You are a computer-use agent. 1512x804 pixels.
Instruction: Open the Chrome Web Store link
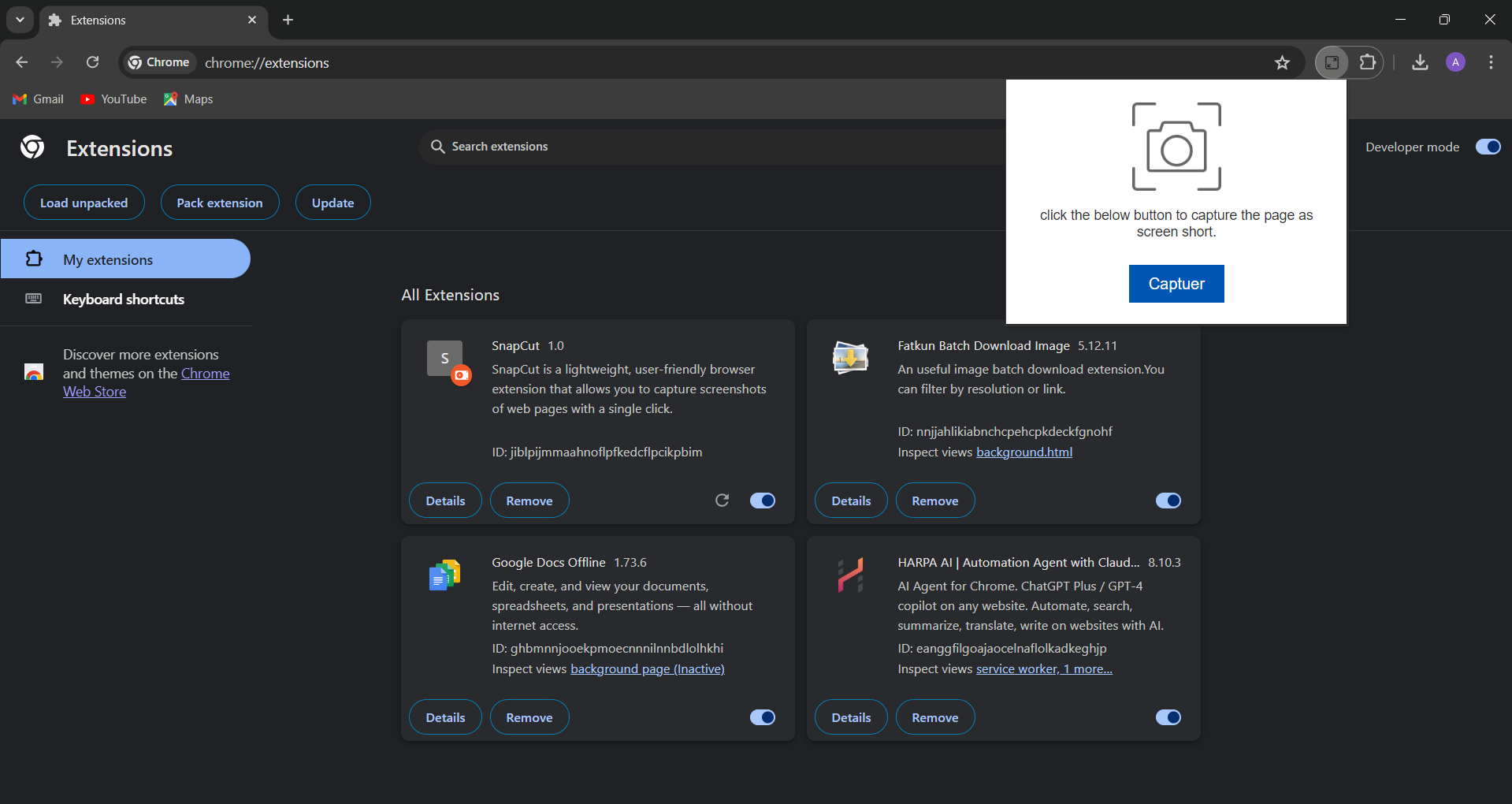tap(147, 382)
